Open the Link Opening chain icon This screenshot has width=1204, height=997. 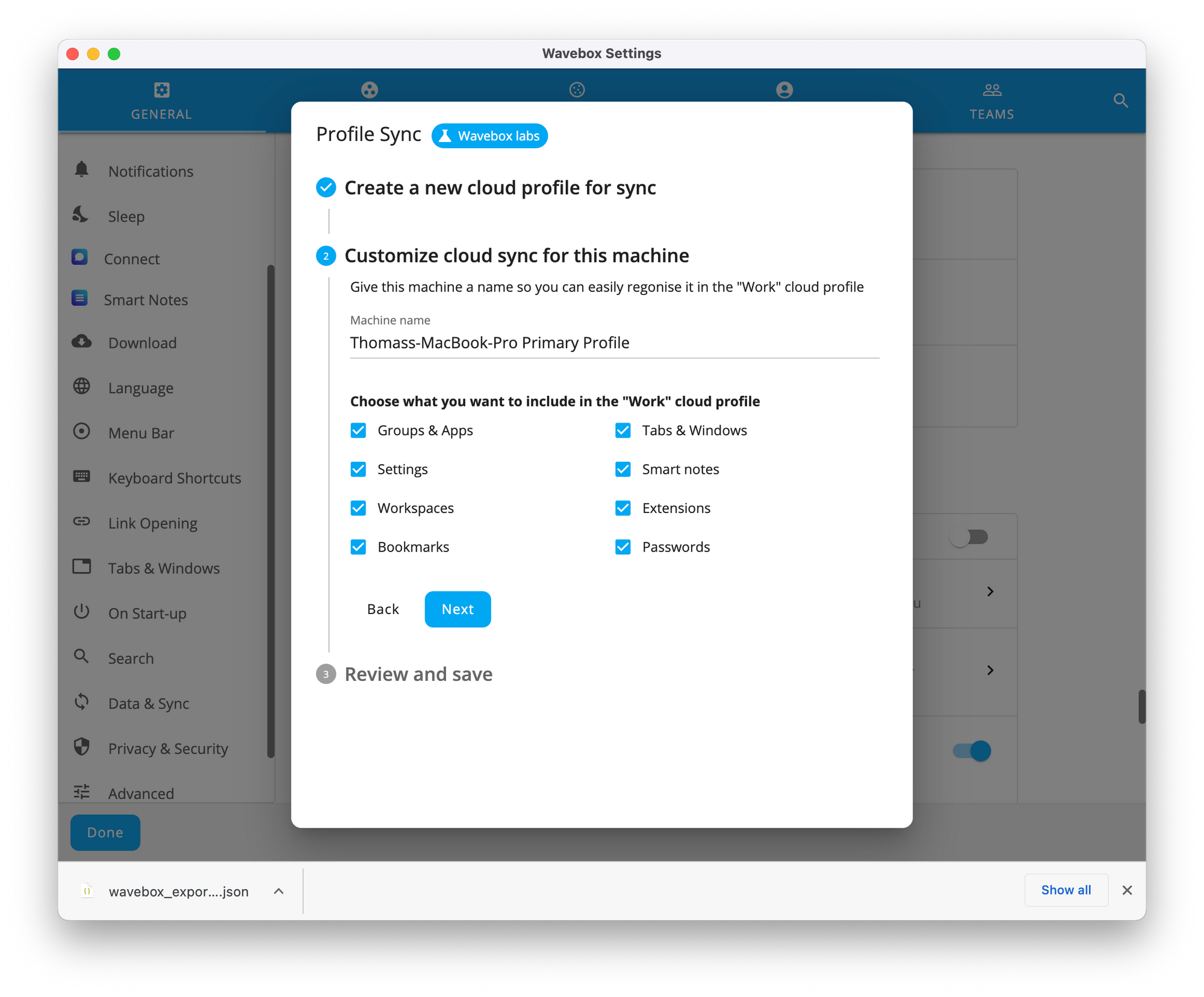[82, 522]
